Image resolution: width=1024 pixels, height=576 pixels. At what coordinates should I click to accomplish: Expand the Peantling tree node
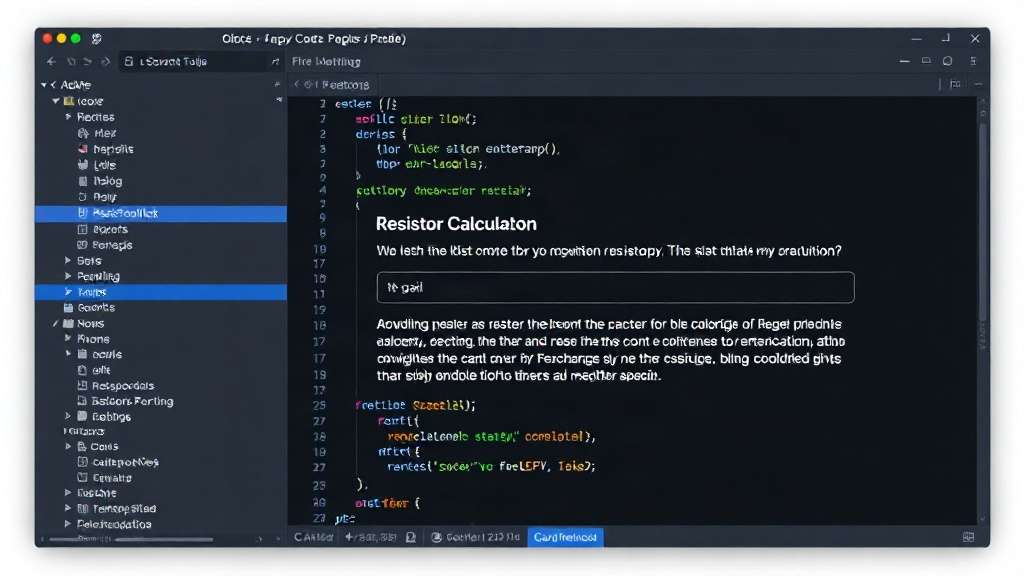pos(68,276)
